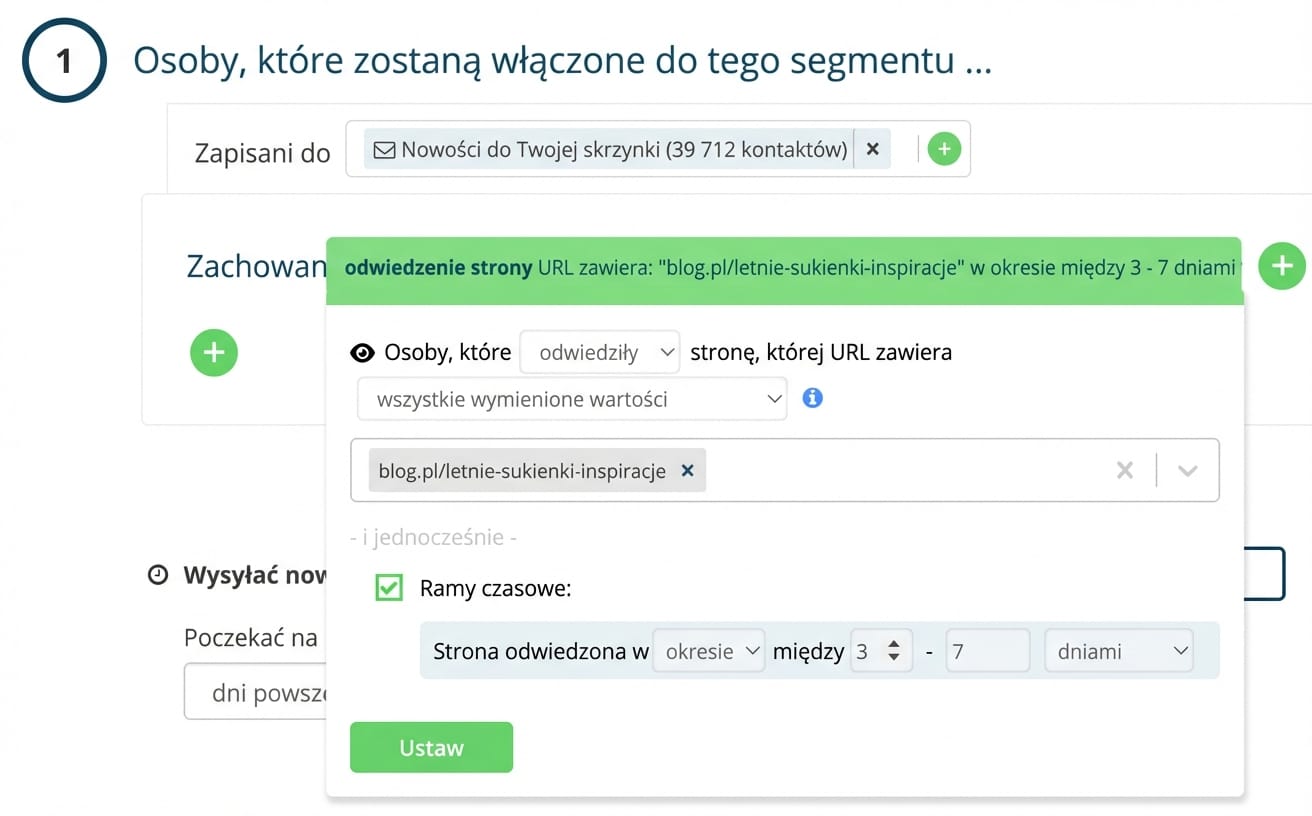The image size is (1312, 816).
Task: Click the "Ustaw" button
Action: tap(431, 747)
